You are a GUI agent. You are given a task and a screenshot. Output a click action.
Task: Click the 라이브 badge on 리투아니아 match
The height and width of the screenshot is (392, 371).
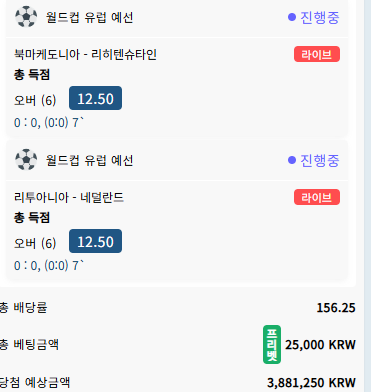click(317, 197)
